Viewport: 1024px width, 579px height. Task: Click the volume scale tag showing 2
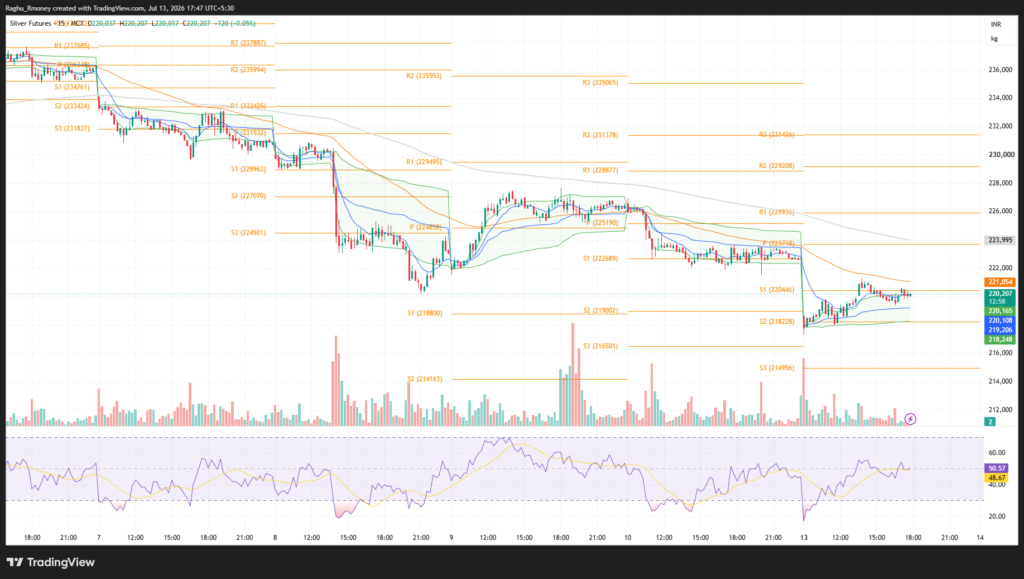click(x=990, y=422)
